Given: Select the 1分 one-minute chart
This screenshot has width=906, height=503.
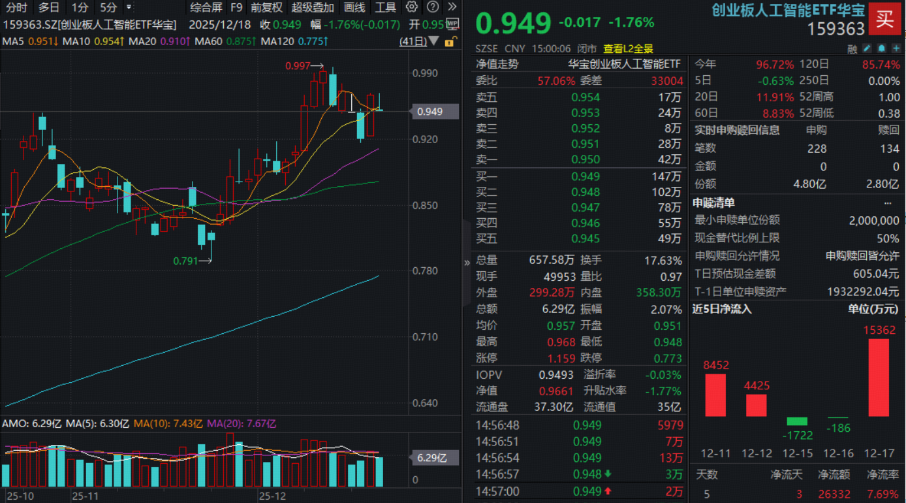Looking at the screenshot, I should (x=80, y=8).
